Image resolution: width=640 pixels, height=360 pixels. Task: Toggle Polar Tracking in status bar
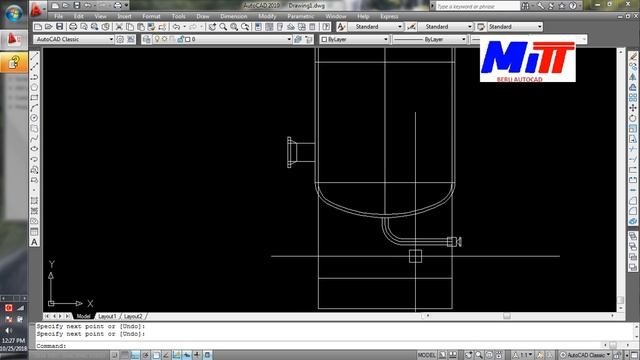pos(145,355)
